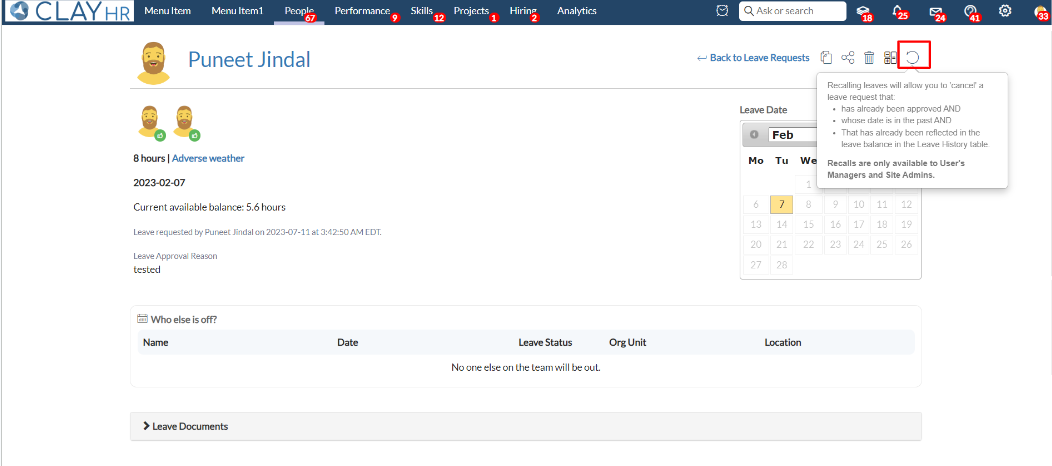Open the People menu

pos(299,11)
